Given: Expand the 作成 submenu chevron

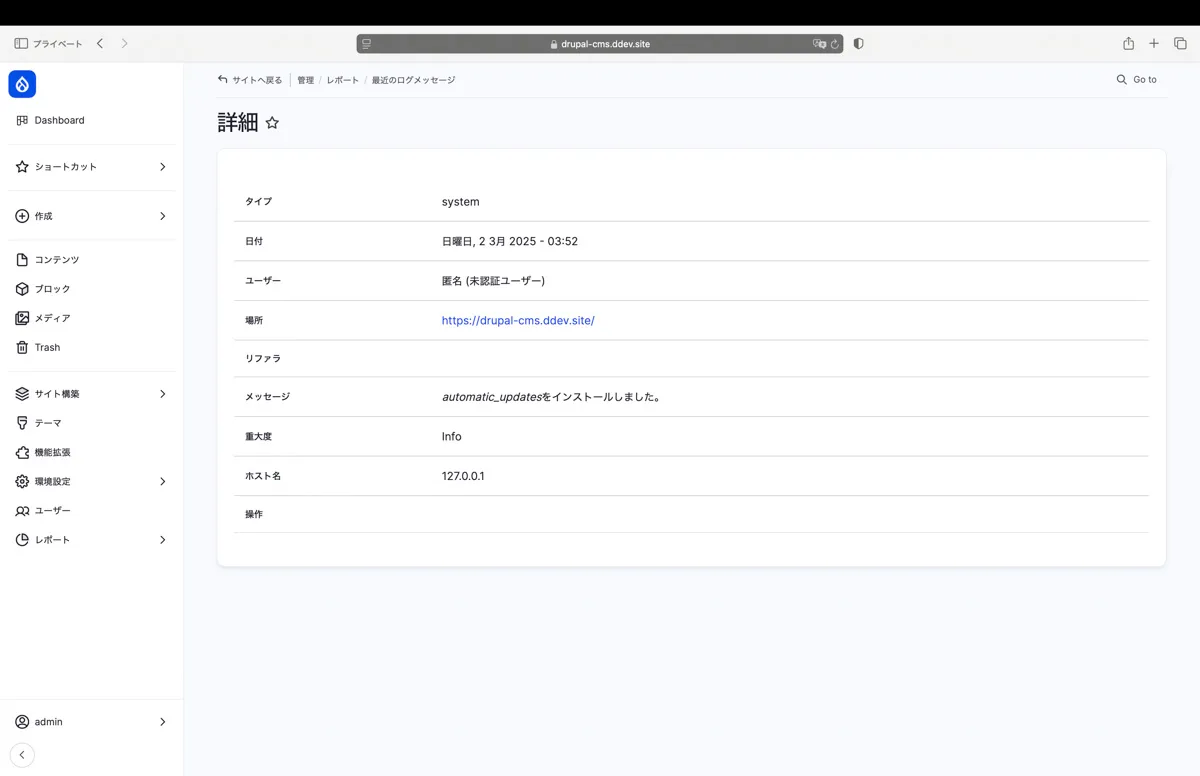Looking at the screenshot, I should tap(163, 216).
